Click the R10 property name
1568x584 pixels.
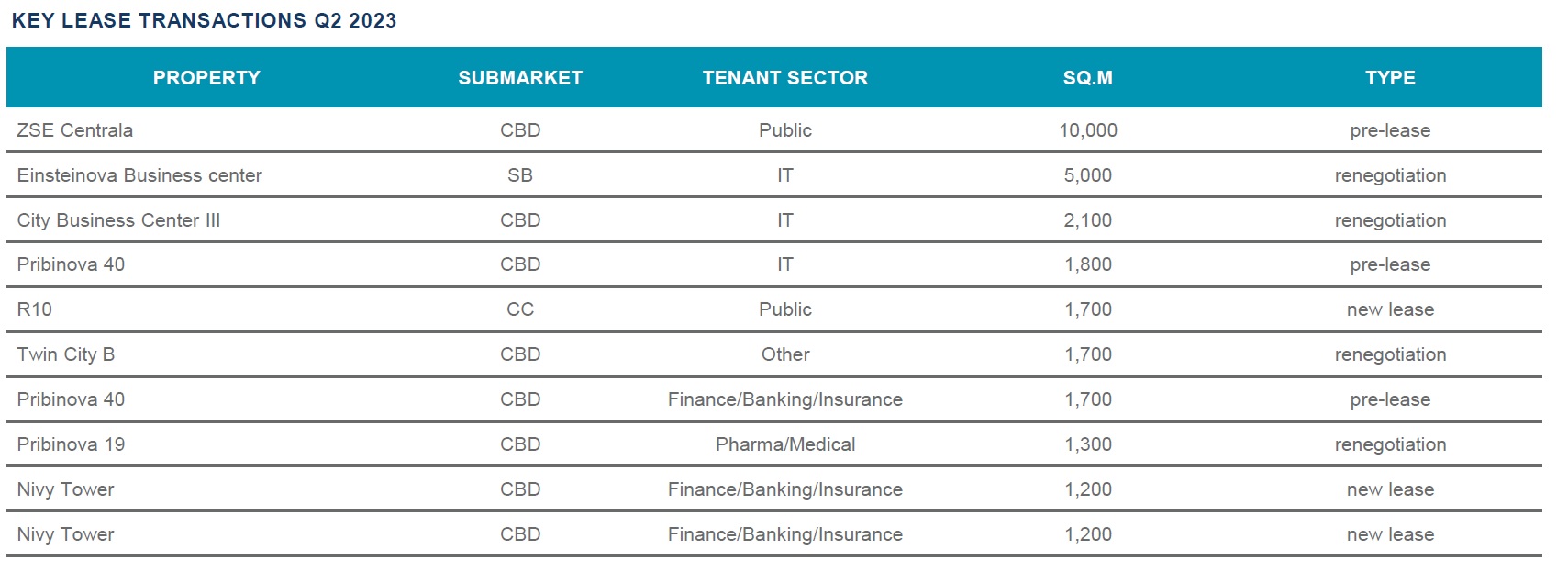35,309
